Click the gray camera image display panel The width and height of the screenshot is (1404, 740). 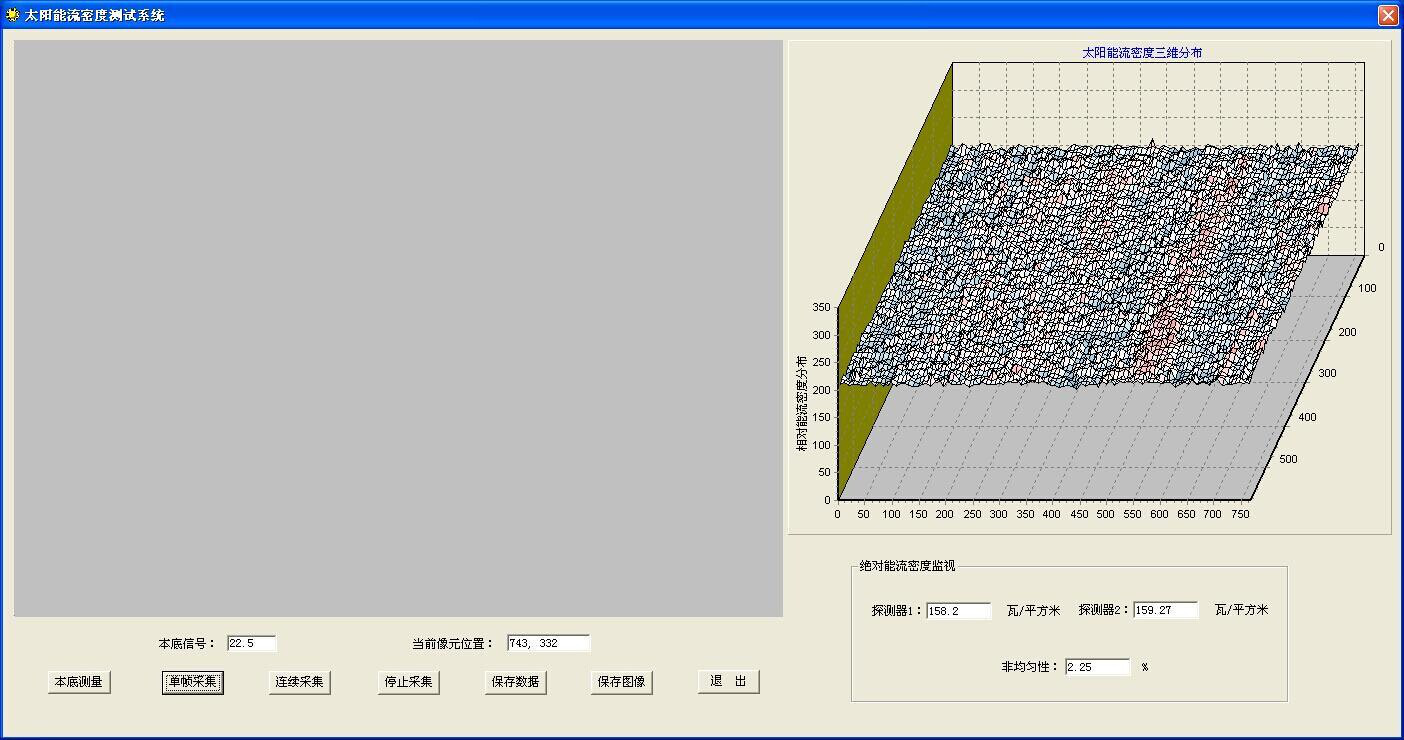click(395, 330)
